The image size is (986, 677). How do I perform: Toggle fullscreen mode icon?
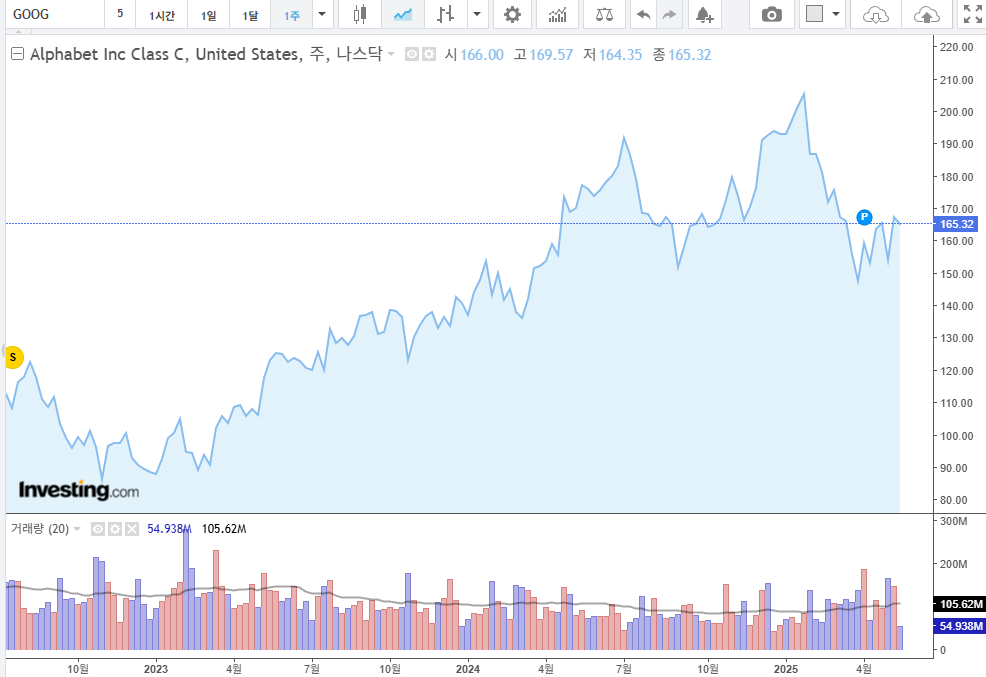(x=972, y=14)
